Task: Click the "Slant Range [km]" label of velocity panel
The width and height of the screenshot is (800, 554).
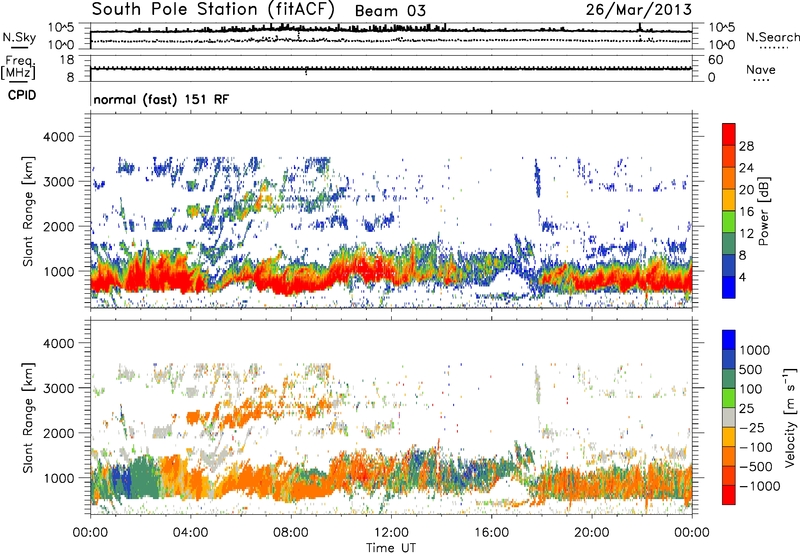Action: point(28,417)
